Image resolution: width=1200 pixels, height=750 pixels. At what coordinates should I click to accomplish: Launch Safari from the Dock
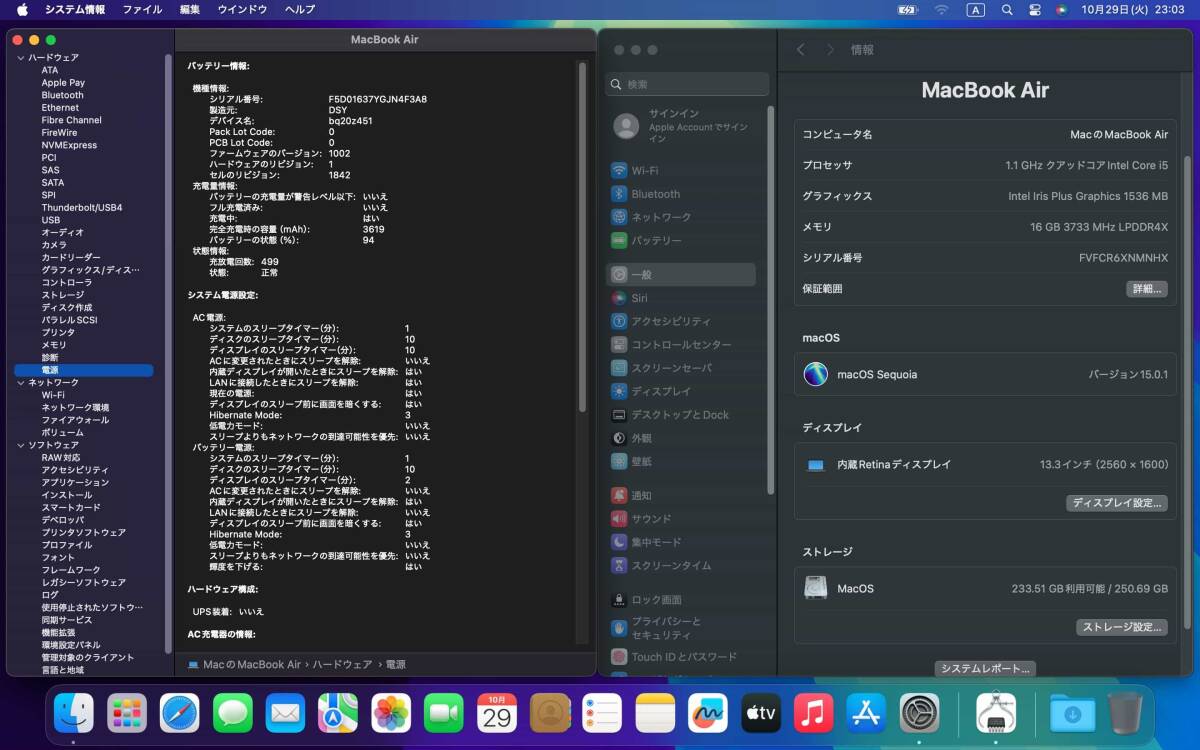tap(180, 713)
